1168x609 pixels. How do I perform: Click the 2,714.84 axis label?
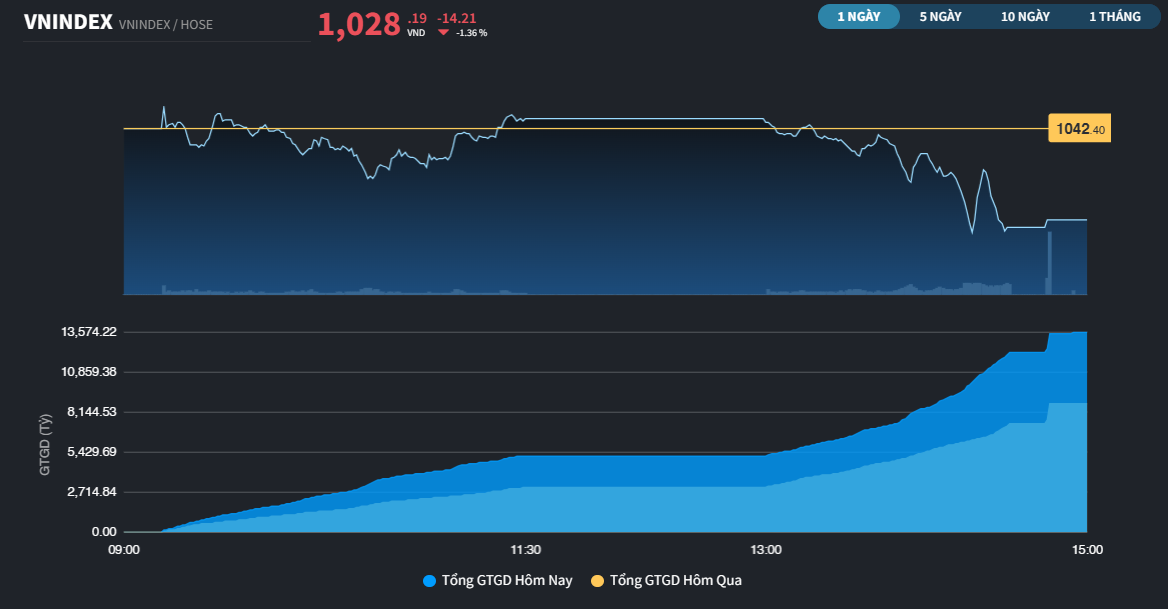92,492
